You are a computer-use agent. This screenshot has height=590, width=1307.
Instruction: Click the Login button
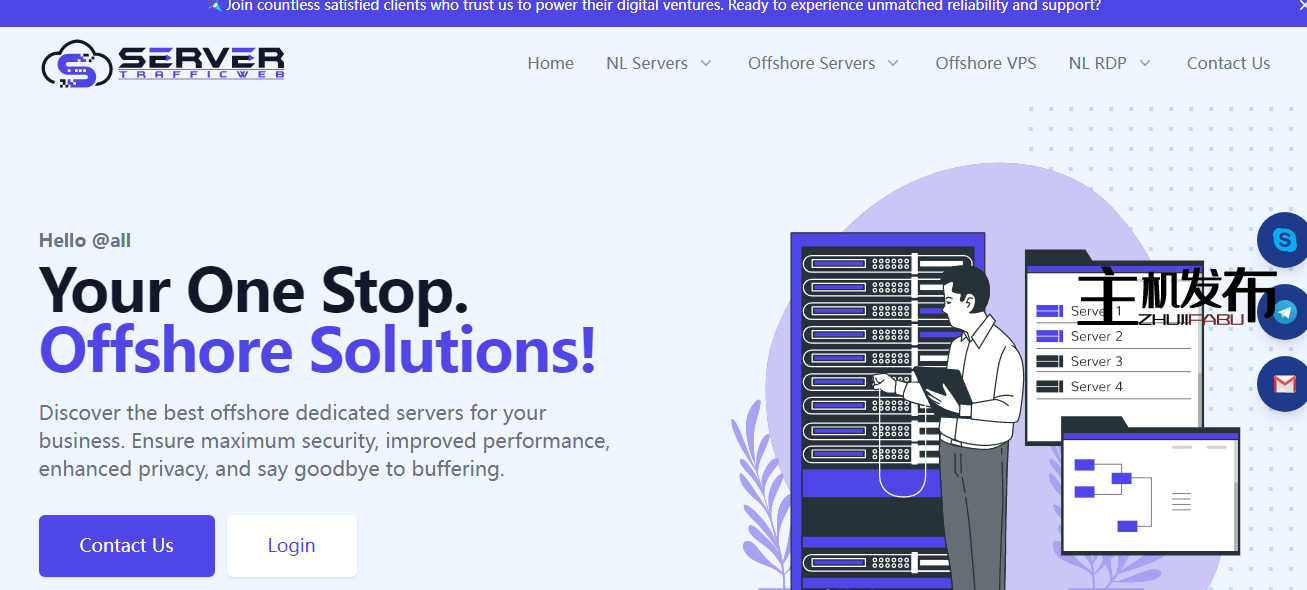coord(291,545)
